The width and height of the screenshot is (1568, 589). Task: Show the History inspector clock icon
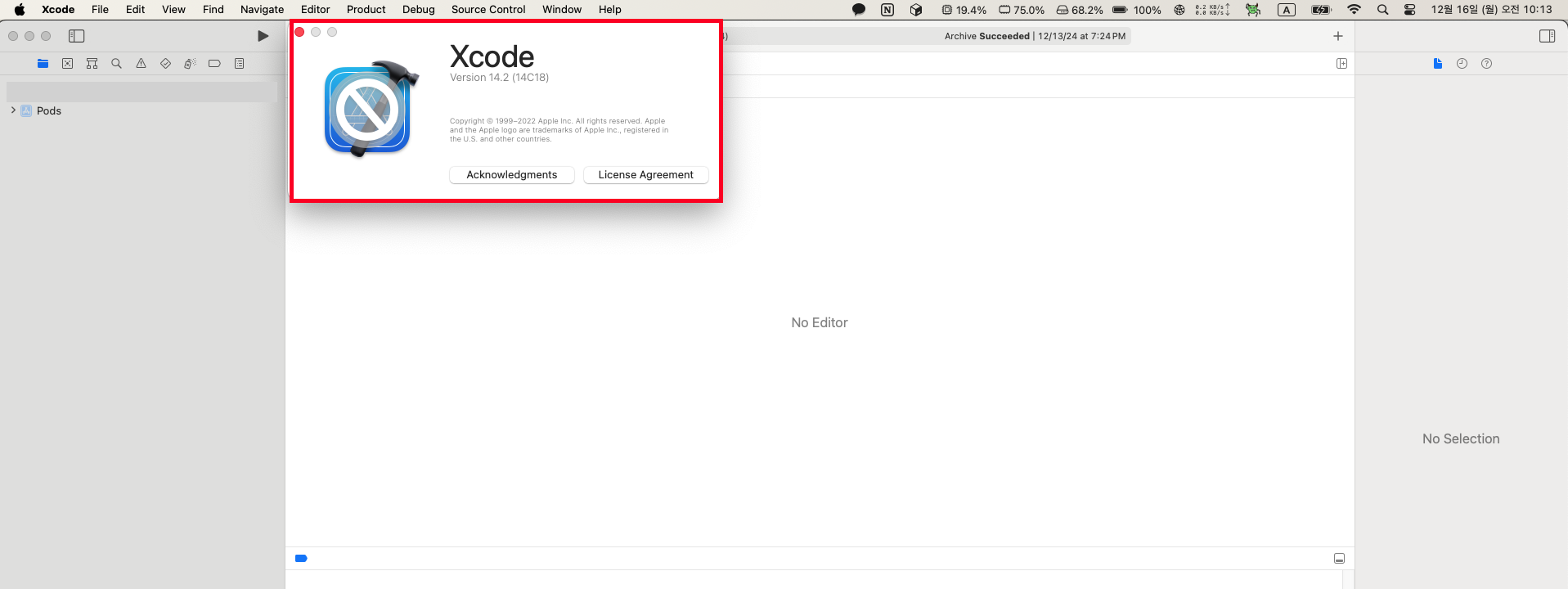click(x=1462, y=63)
